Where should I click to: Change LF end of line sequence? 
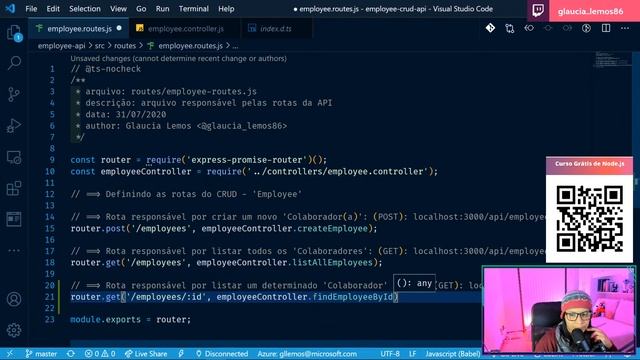click(x=413, y=354)
